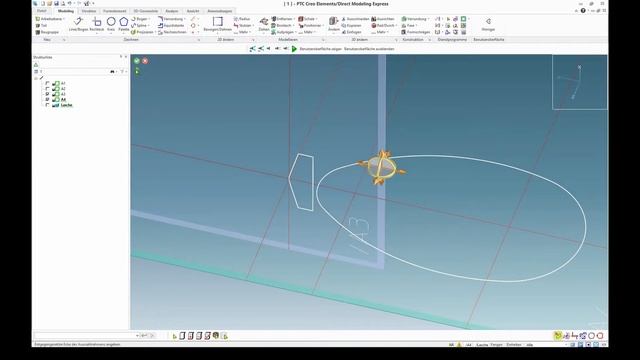
Task: Select the Linie/Bogen drawing tool
Action: [x=78, y=24]
